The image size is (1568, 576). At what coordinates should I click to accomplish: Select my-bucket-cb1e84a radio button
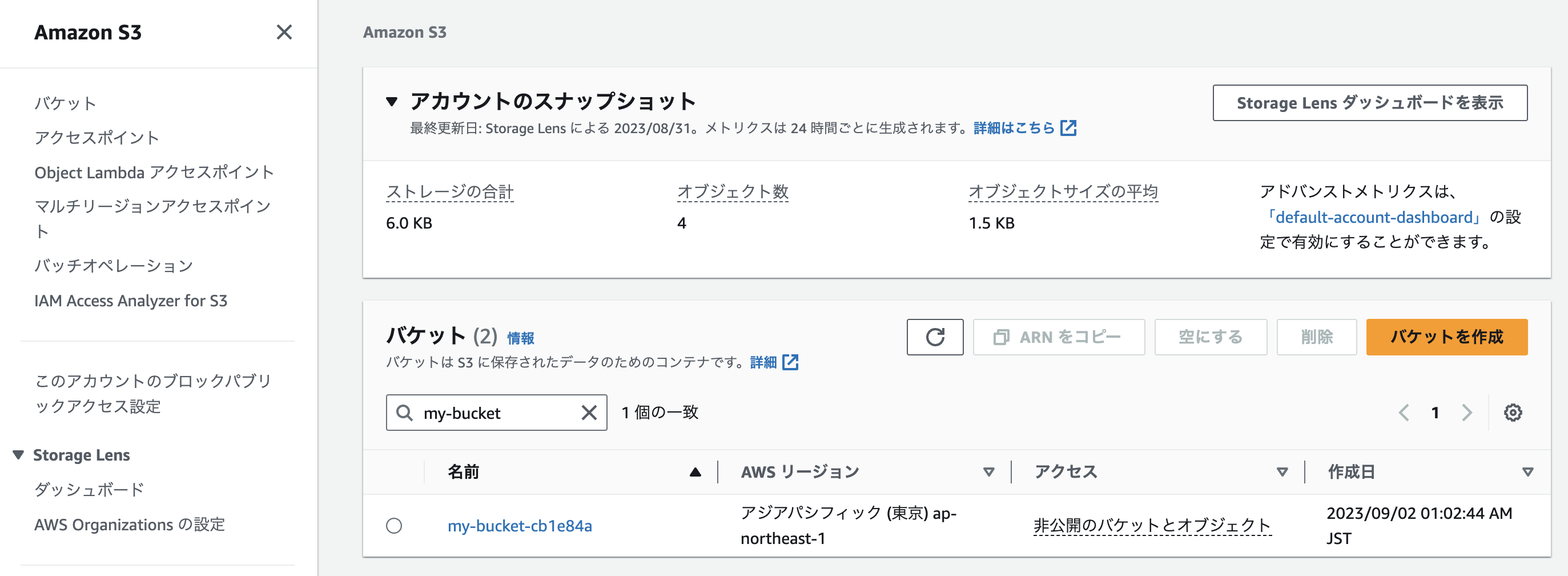tap(394, 526)
